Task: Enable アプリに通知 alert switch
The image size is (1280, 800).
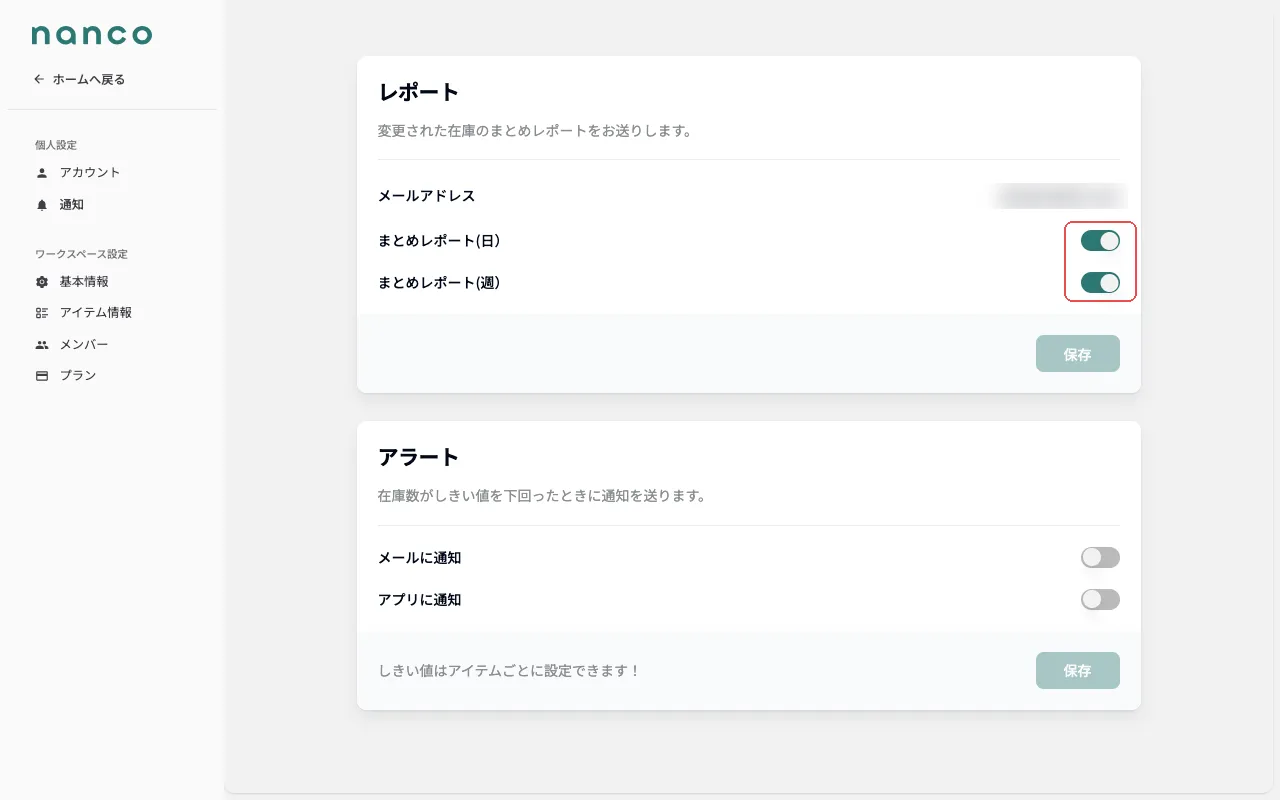Action: point(1100,600)
